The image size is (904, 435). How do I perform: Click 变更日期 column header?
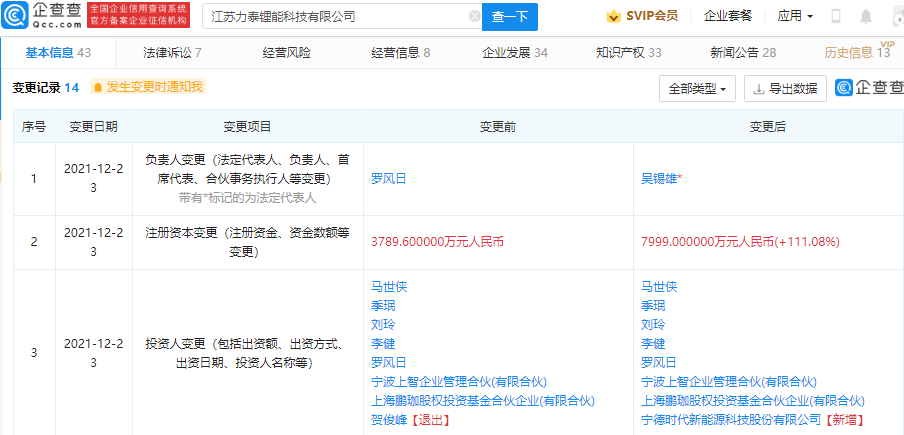pos(93,127)
